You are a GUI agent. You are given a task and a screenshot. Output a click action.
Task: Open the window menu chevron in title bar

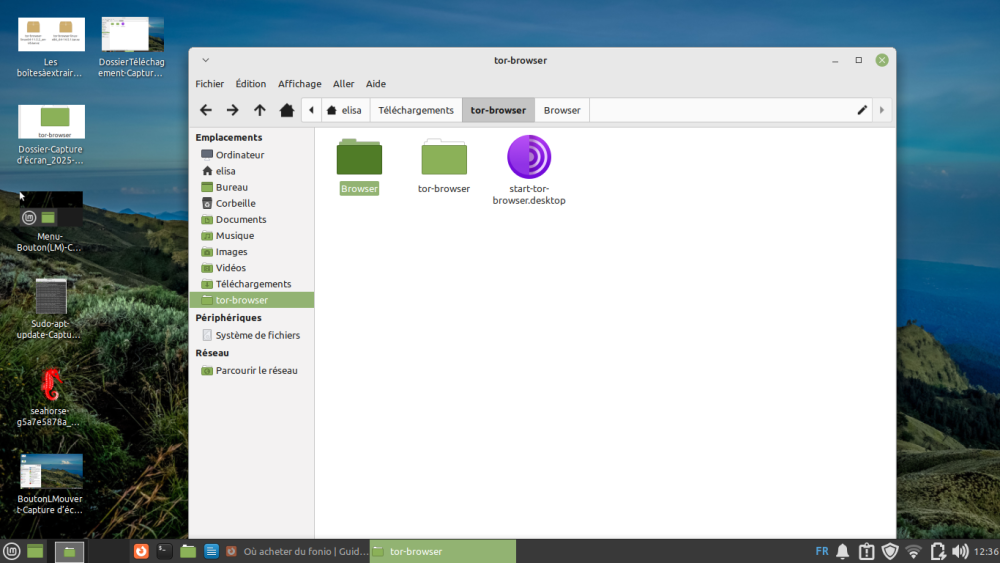[206, 60]
